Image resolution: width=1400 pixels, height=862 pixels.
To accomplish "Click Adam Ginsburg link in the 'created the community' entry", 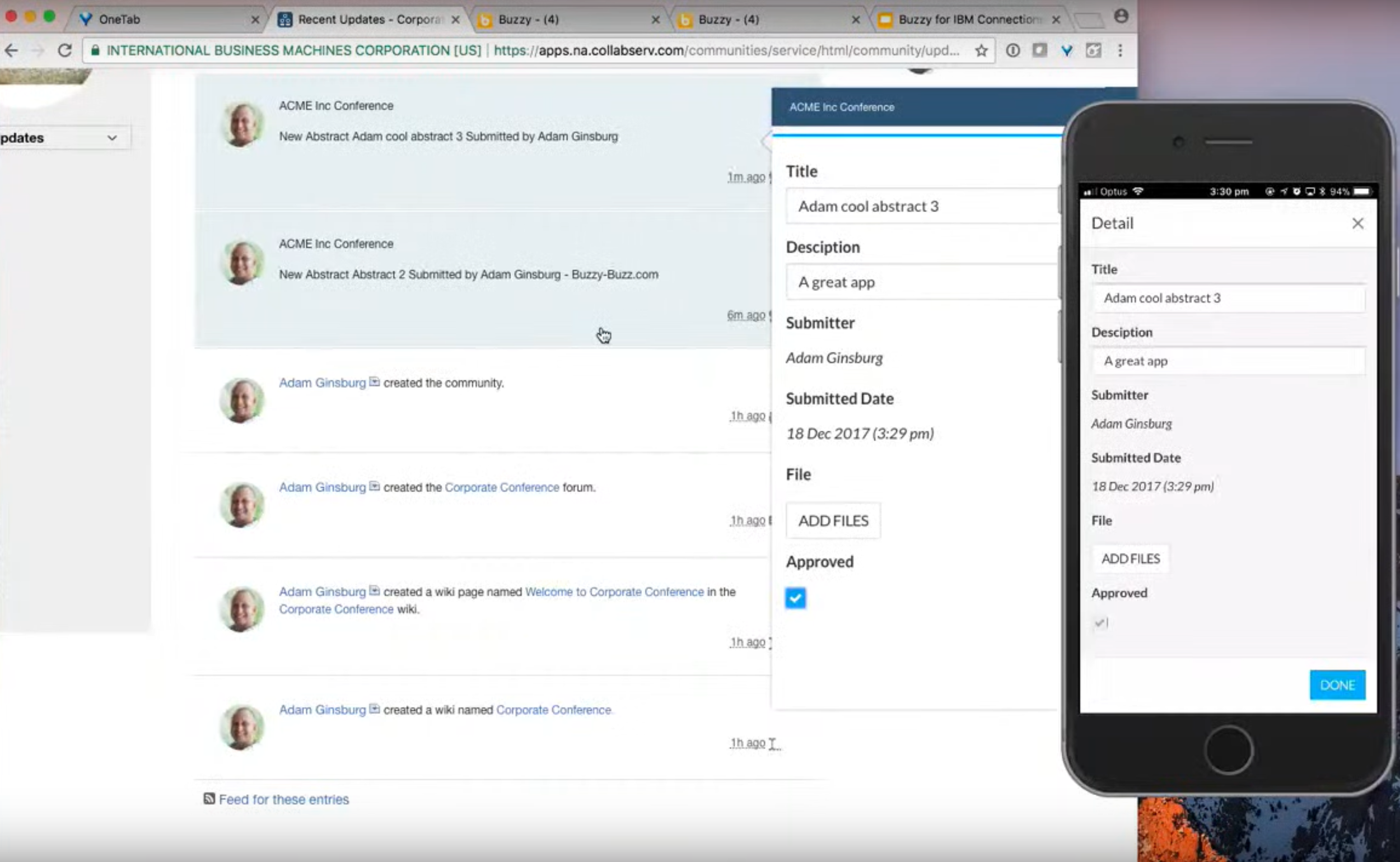I will [x=322, y=383].
